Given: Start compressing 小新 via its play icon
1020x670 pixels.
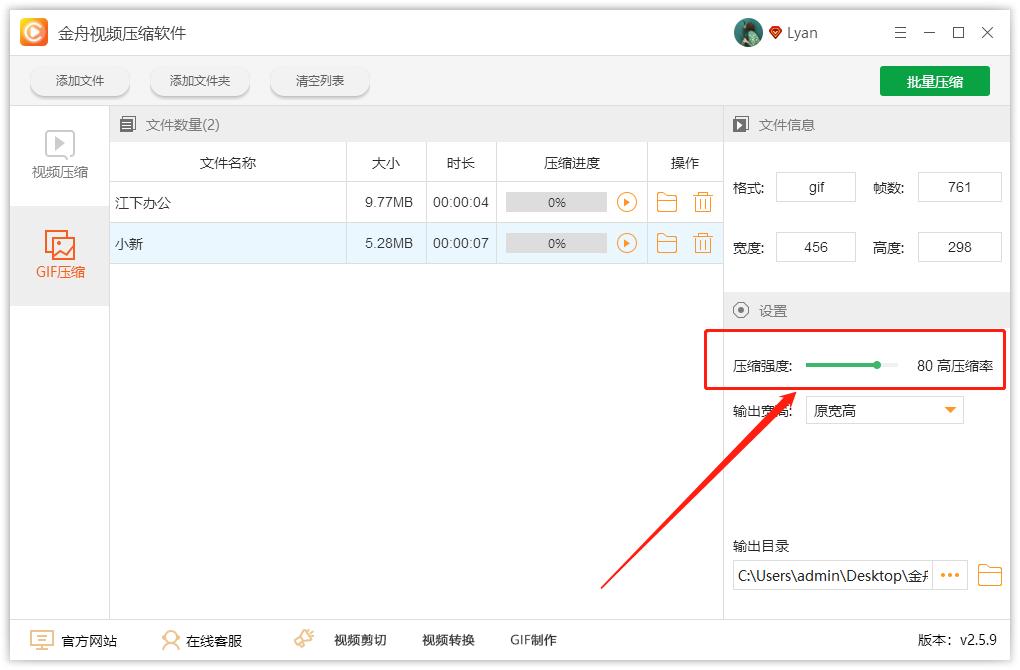Looking at the screenshot, I should tap(629, 242).
